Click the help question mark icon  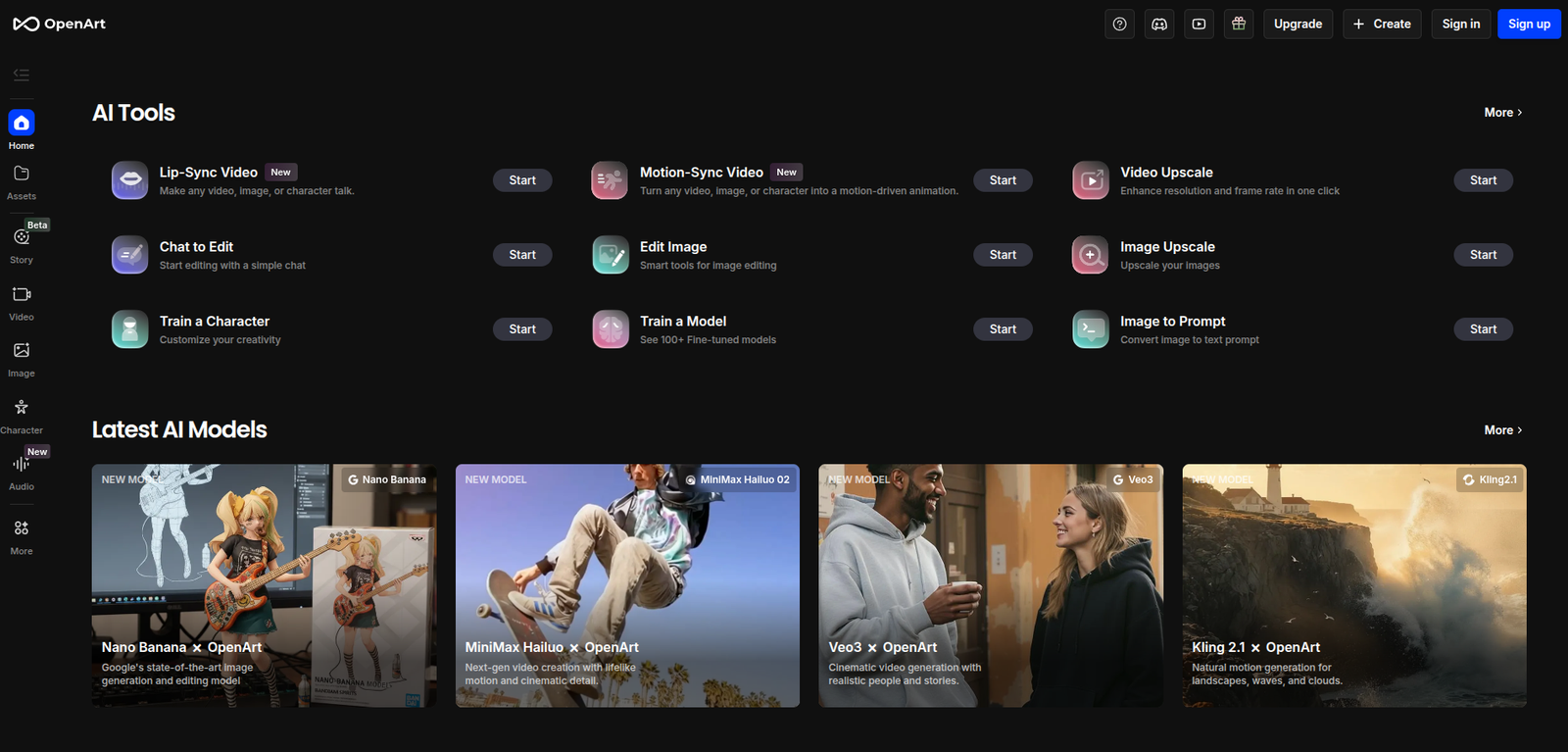(x=1119, y=24)
